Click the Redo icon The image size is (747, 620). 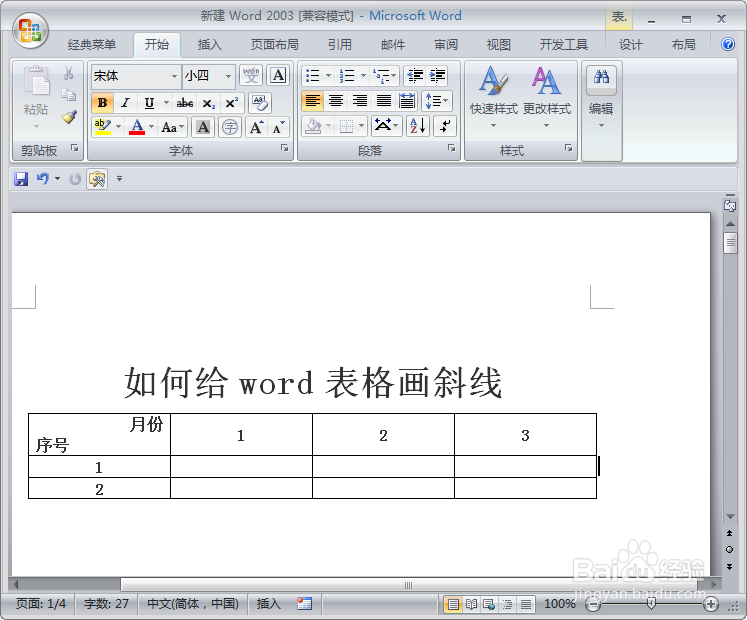[x=75, y=179]
